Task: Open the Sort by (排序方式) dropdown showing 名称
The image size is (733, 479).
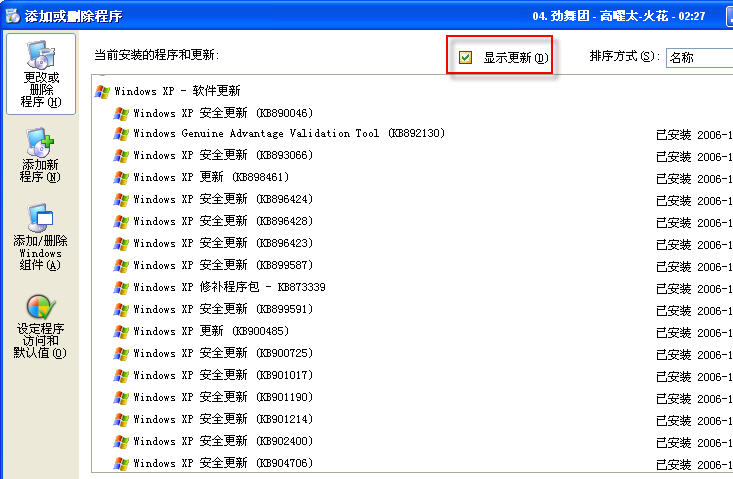Action: (699, 57)
